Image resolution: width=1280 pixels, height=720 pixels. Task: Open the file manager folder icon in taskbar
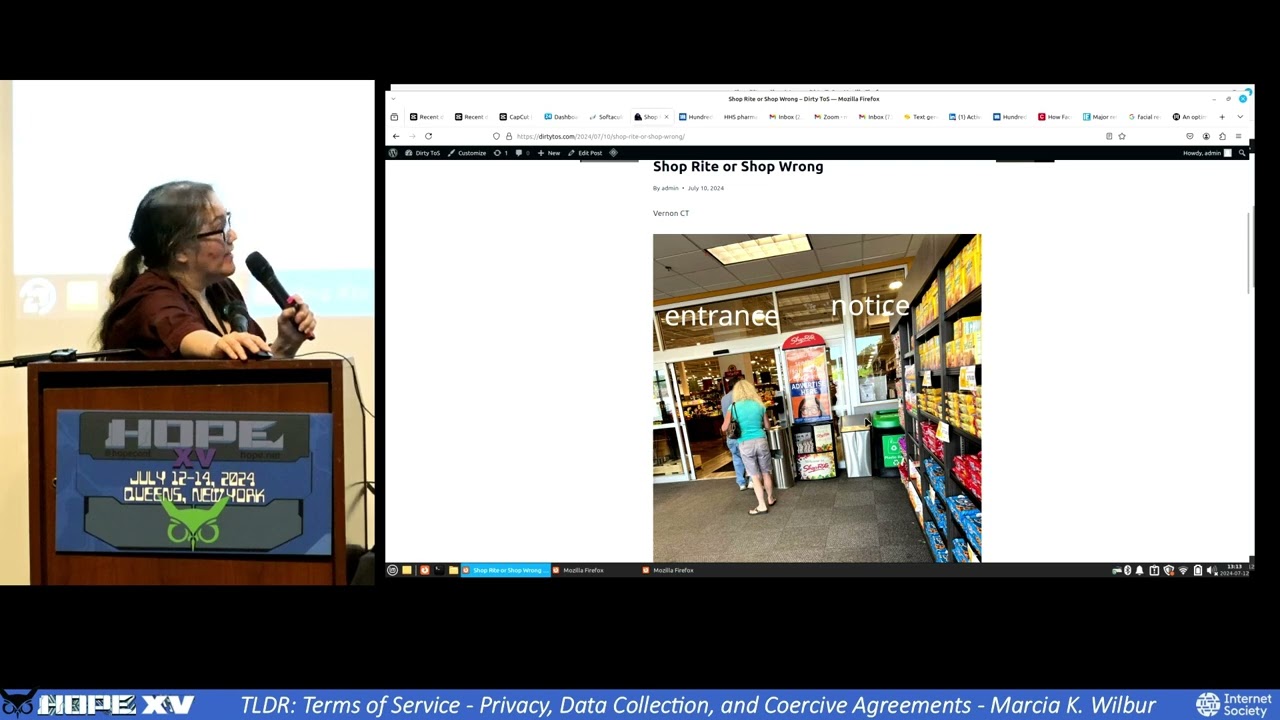click(x=453, y=570)
